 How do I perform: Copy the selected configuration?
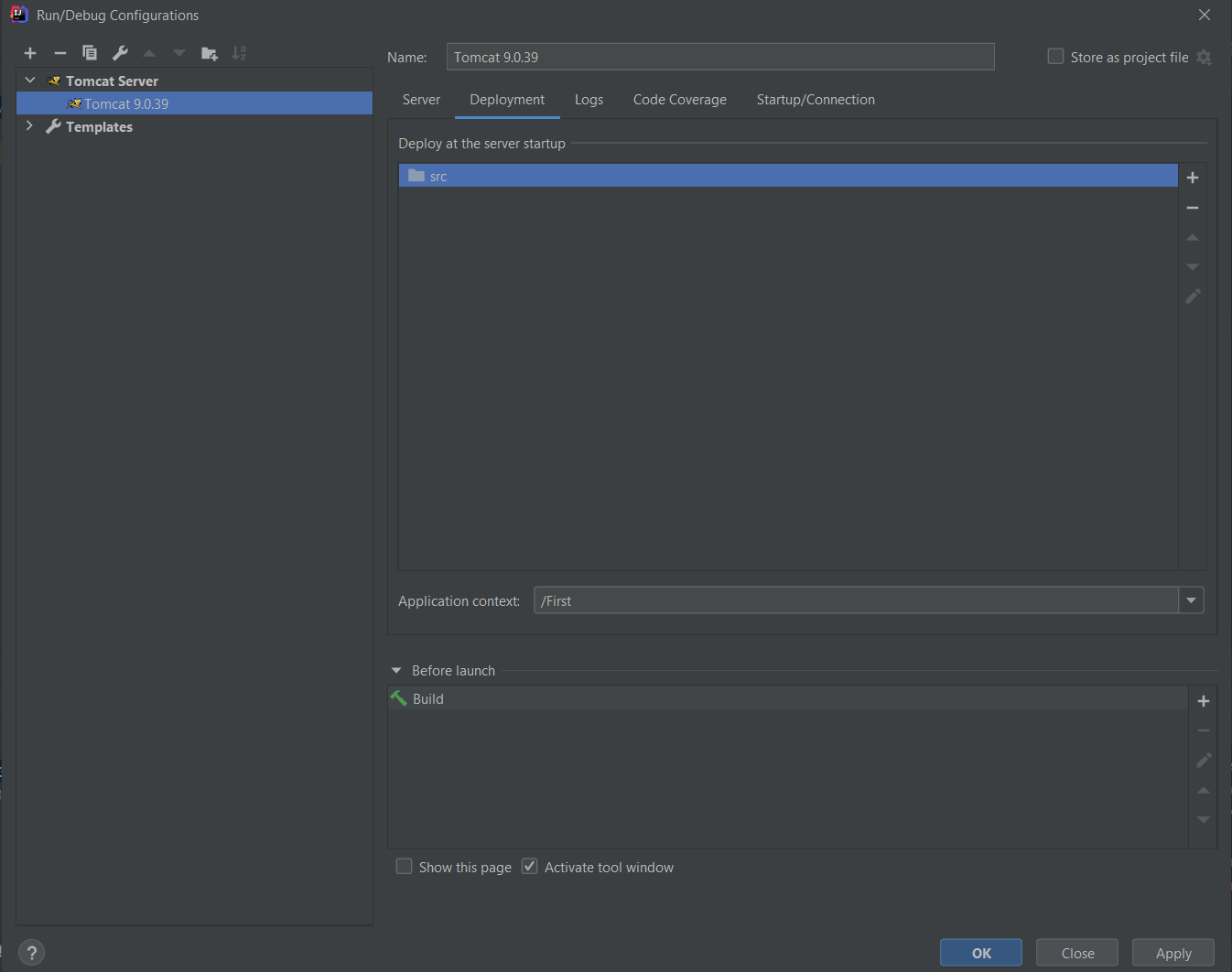pos(90,53)
